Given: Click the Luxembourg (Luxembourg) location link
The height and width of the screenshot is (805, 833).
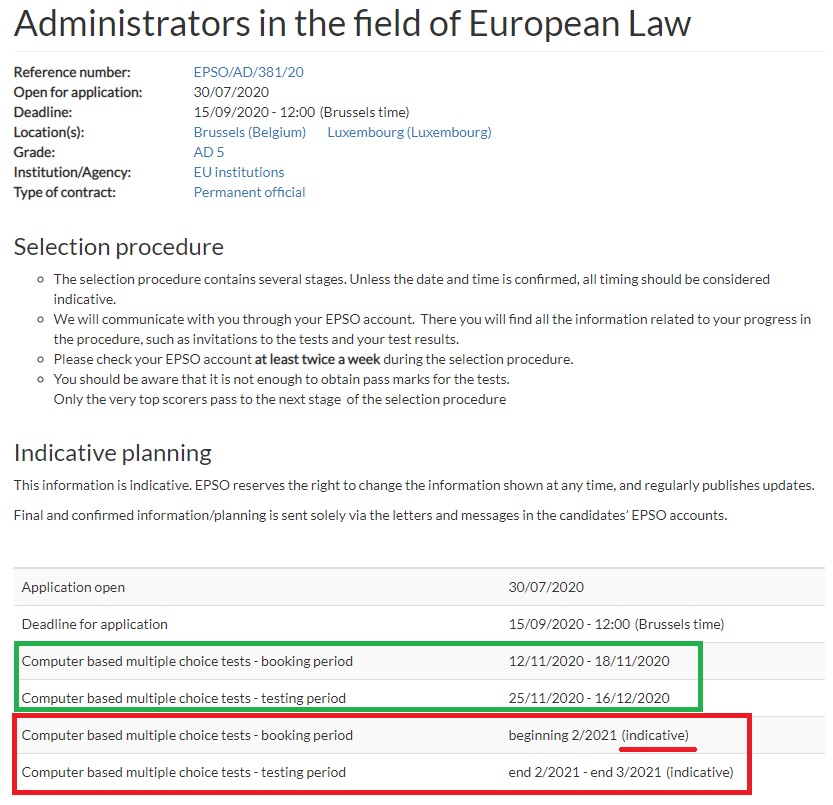Looking at the screenshot, I should click(409, 132).
